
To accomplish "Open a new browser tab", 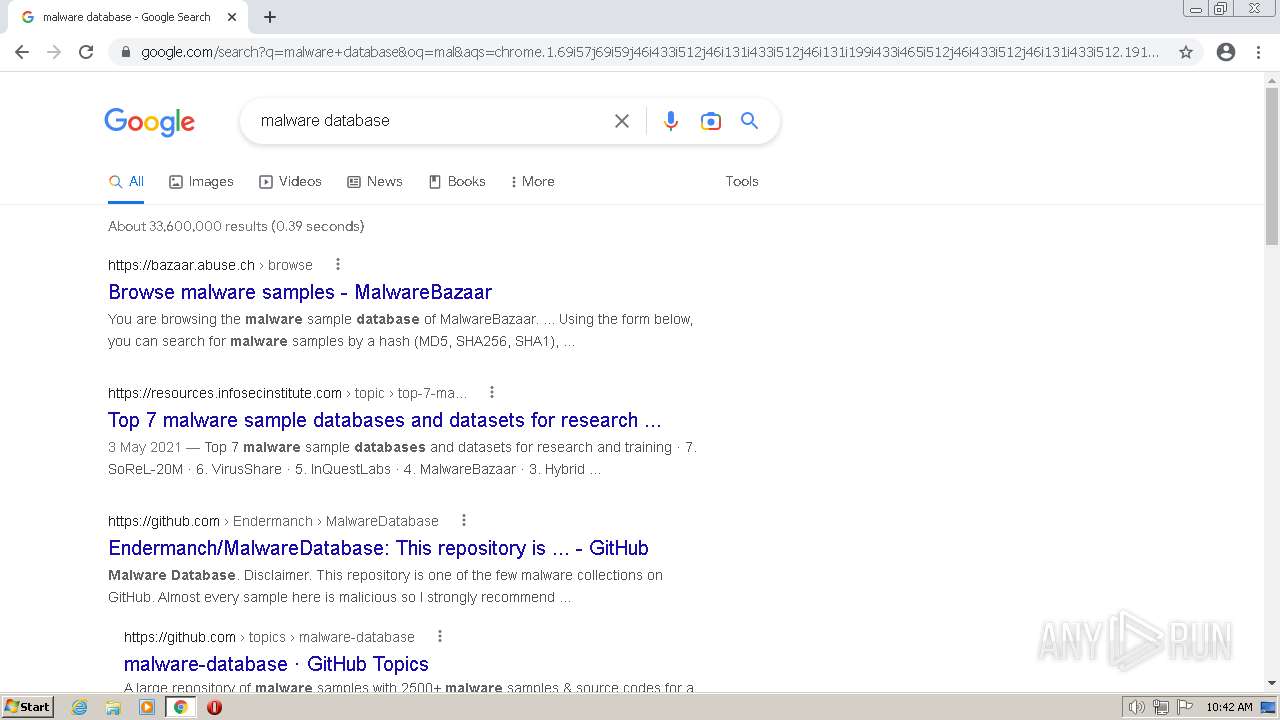I will (270, 17).
